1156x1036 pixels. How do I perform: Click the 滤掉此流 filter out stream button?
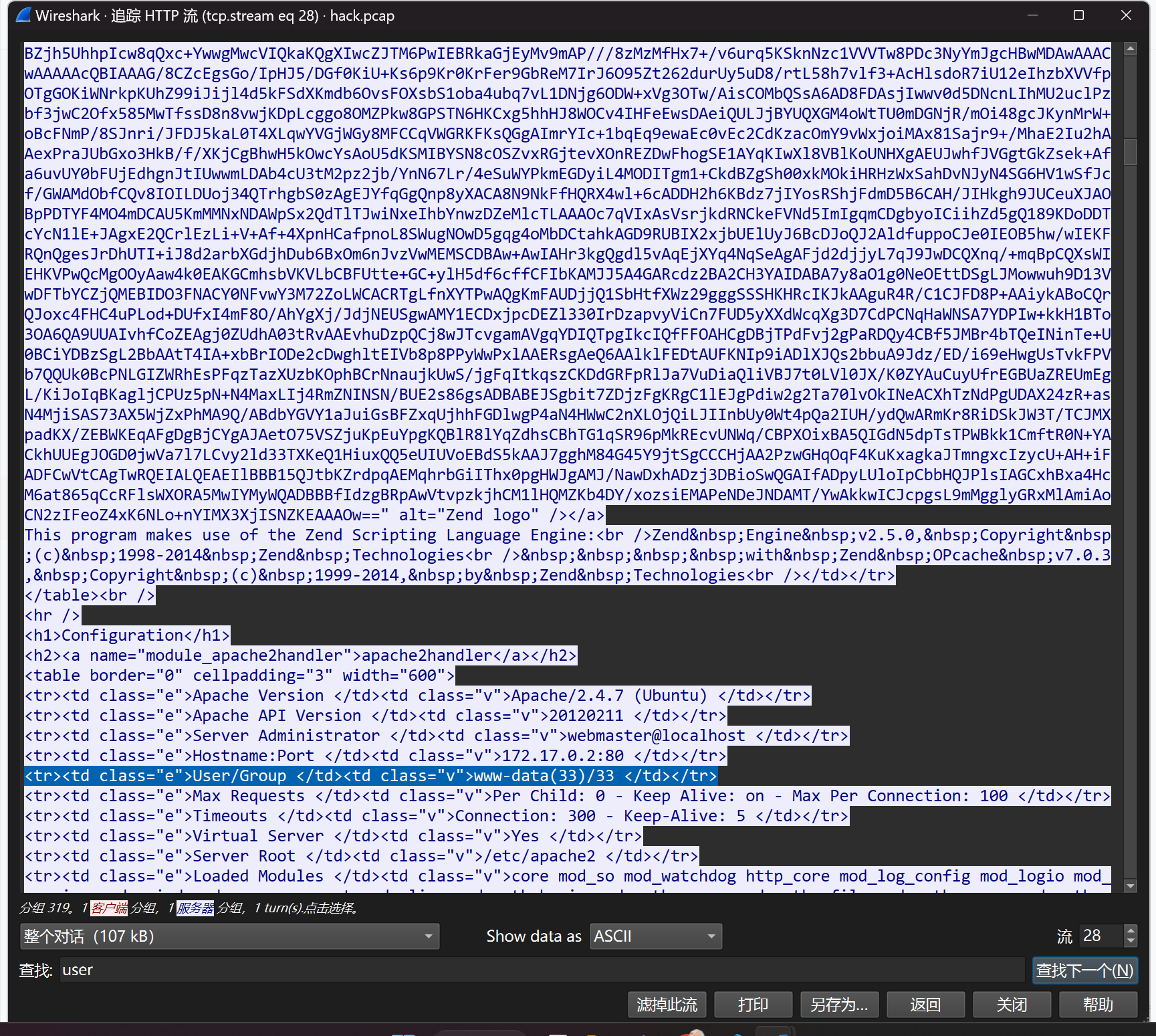click(x=667, y=1005)
